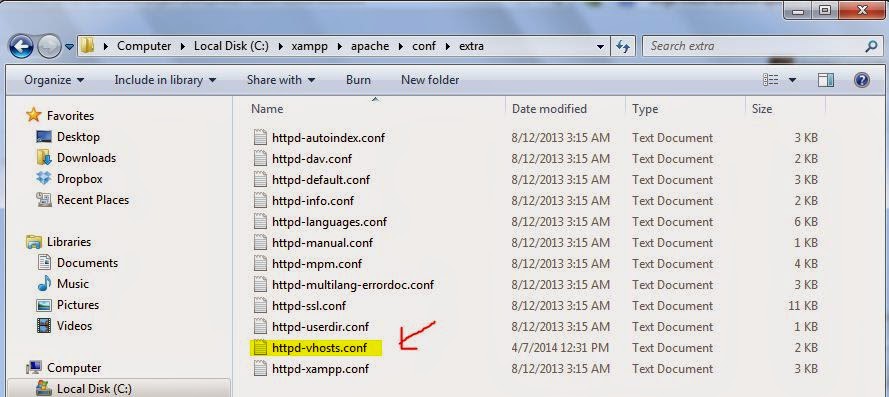Expand dropdown after Computer breadcrumb

coord(183,47)
